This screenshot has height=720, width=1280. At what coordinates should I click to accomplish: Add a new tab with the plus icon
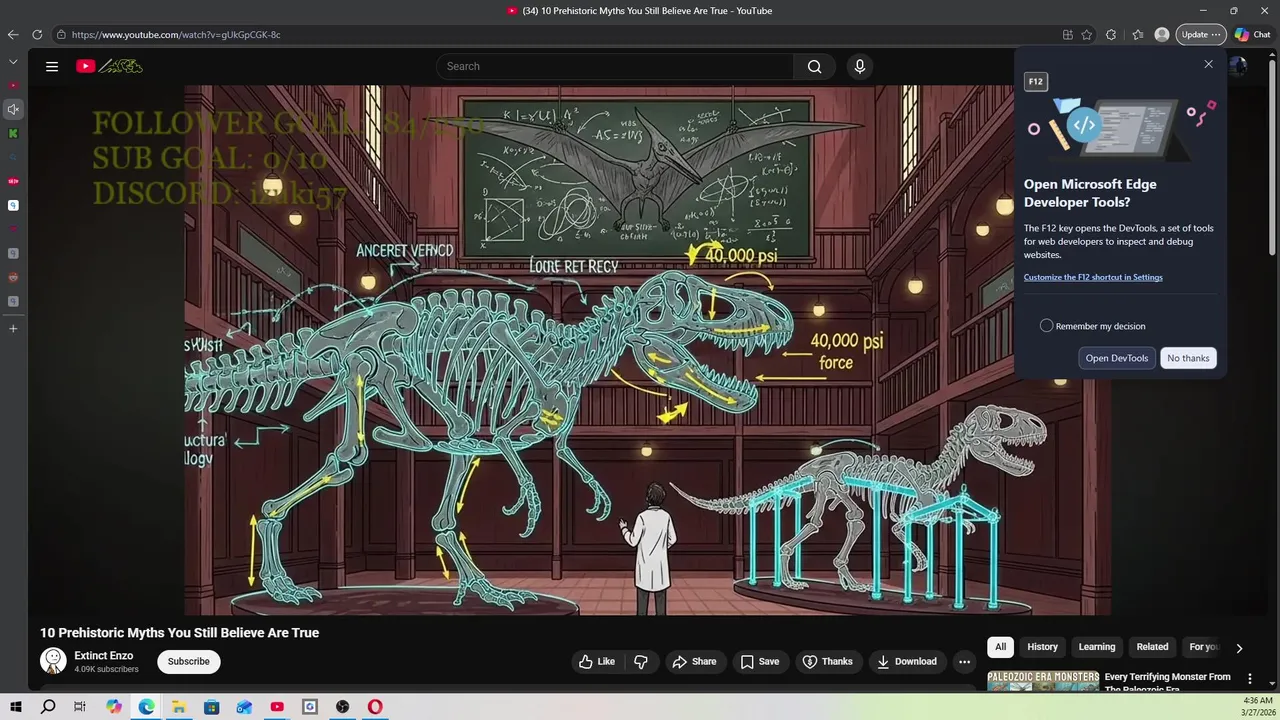click(13, 328)
